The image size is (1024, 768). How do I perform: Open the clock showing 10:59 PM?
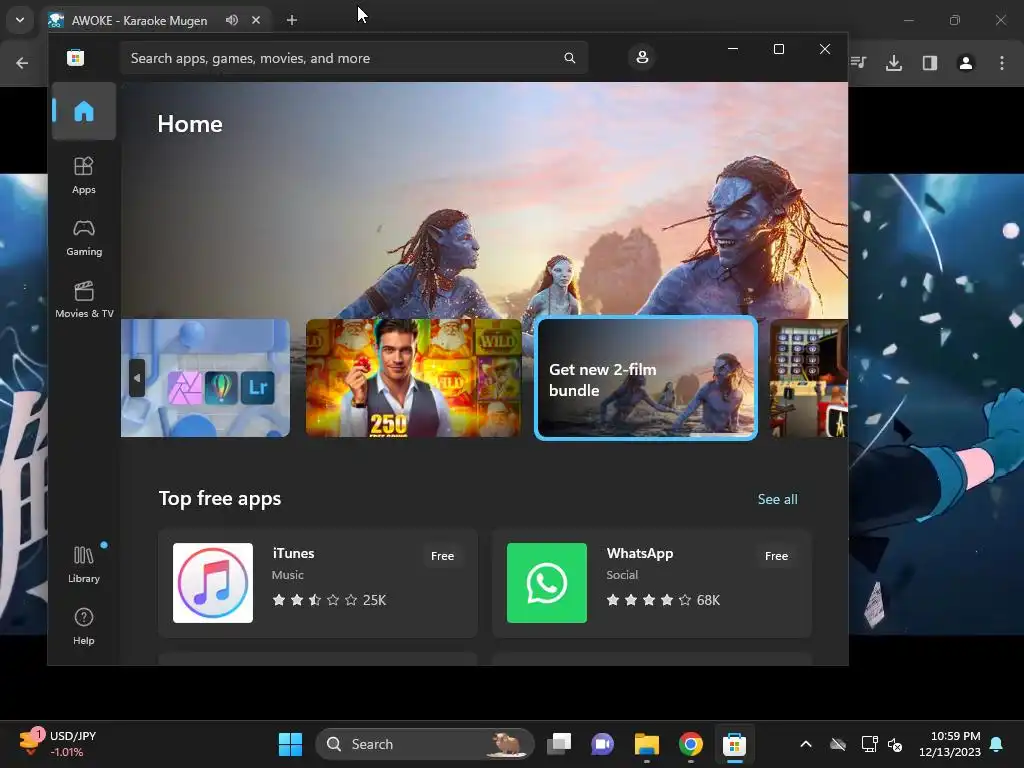(x=950, y=744)
